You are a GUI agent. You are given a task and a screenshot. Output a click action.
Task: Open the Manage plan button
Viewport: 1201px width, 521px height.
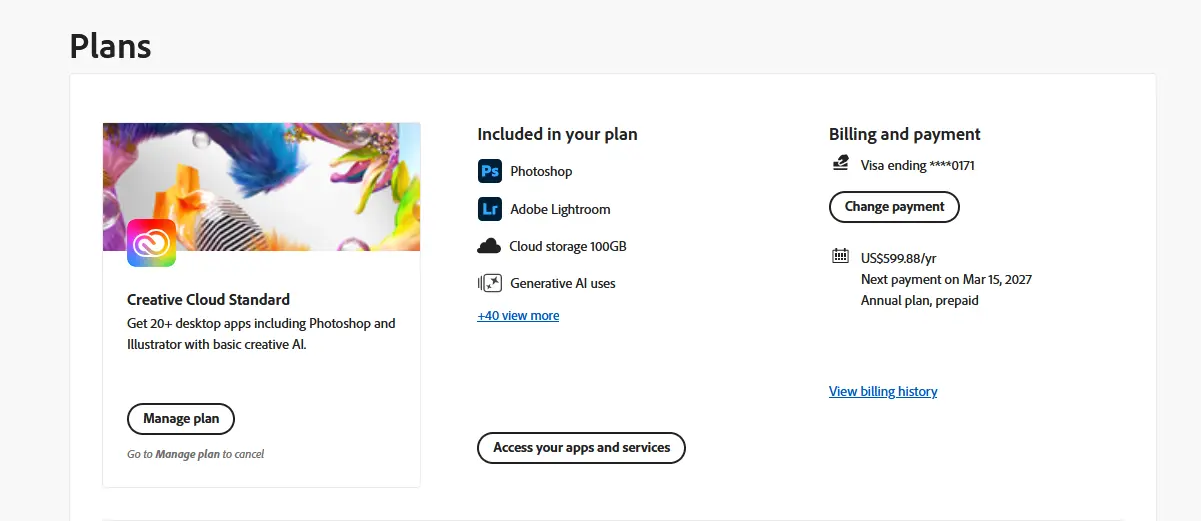click(181, 419)
